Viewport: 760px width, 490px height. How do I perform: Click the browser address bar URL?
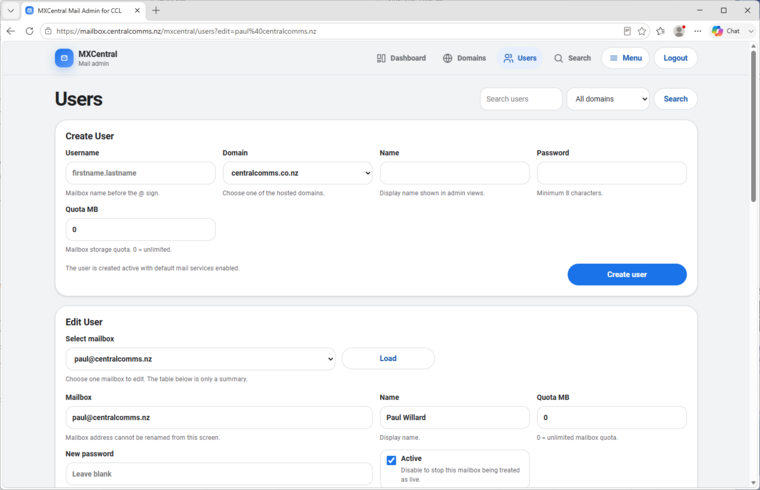coord(186,31)
